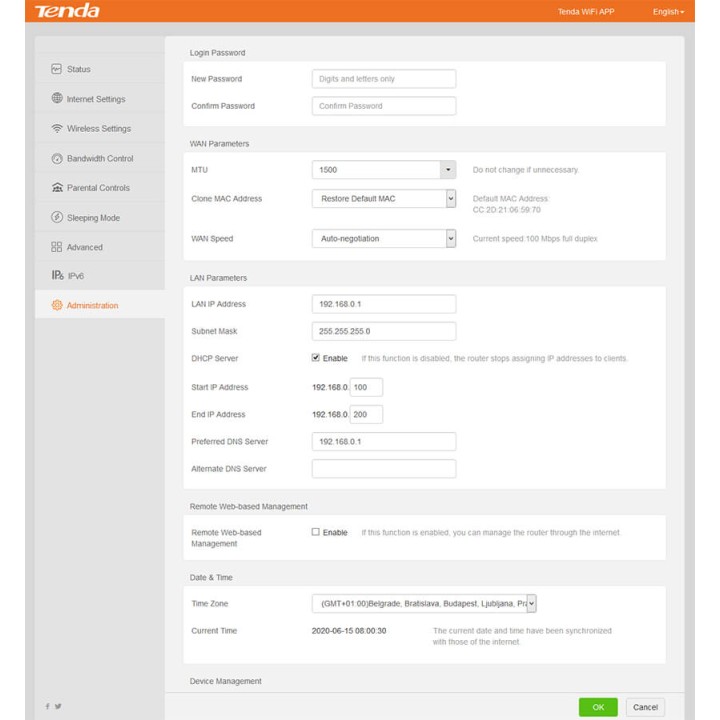Click the Alternate DNS Server field
The width and height of the screenshot is (720, 720).
(x=384, y=468)
